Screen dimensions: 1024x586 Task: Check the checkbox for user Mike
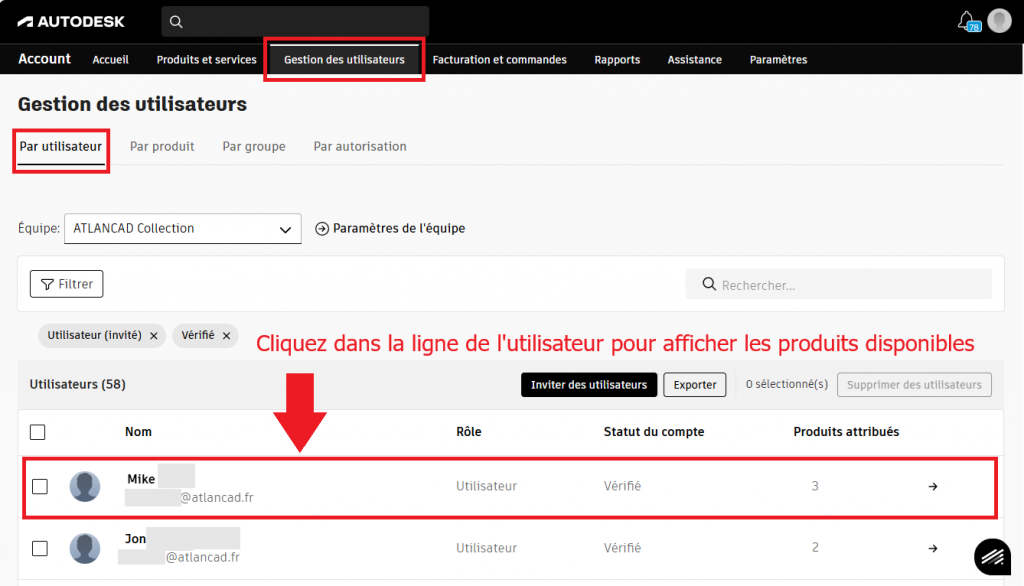point(40,487)
